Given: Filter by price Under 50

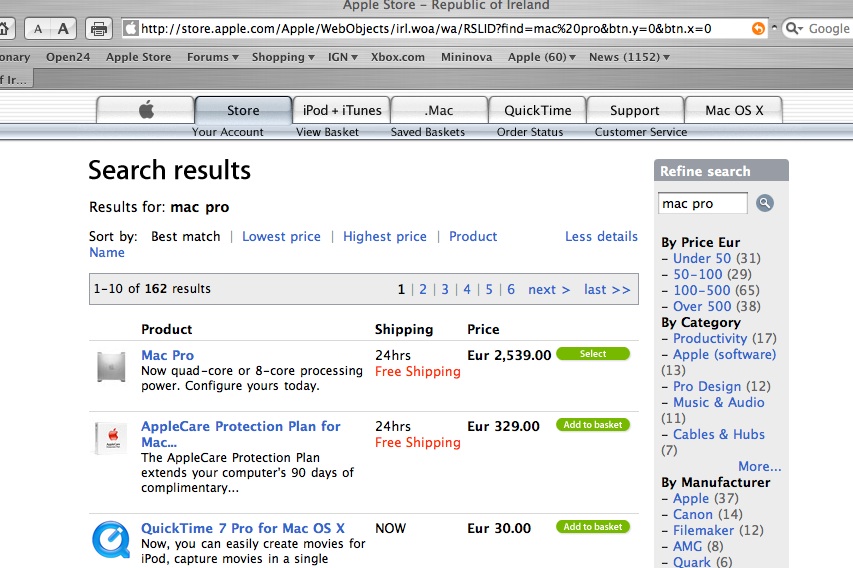Looking at the screenshot, I should (702, 258).
